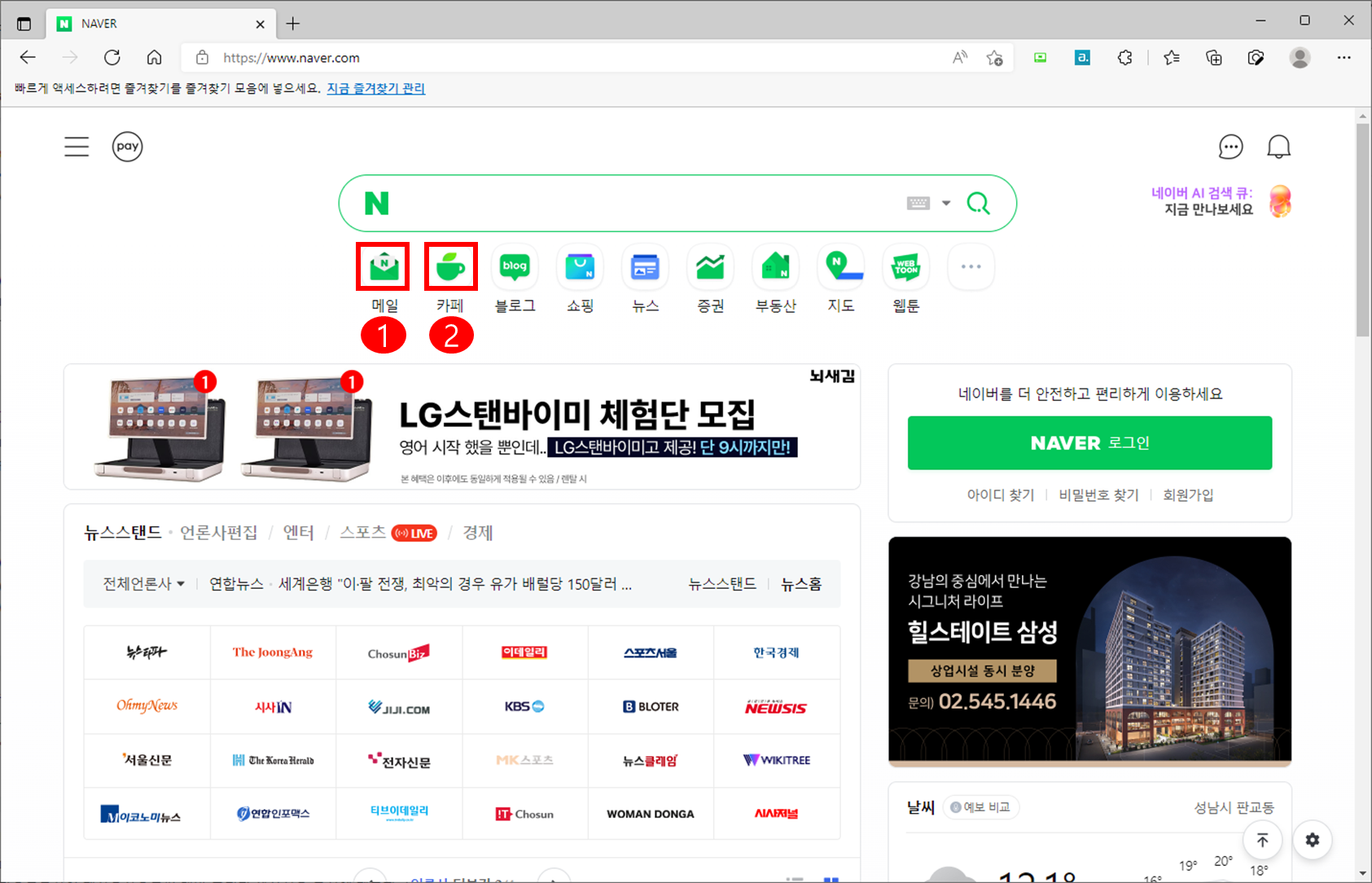
Task: Open the Shopping (쇼핑) shortcut icon
Action: point(580,266)
